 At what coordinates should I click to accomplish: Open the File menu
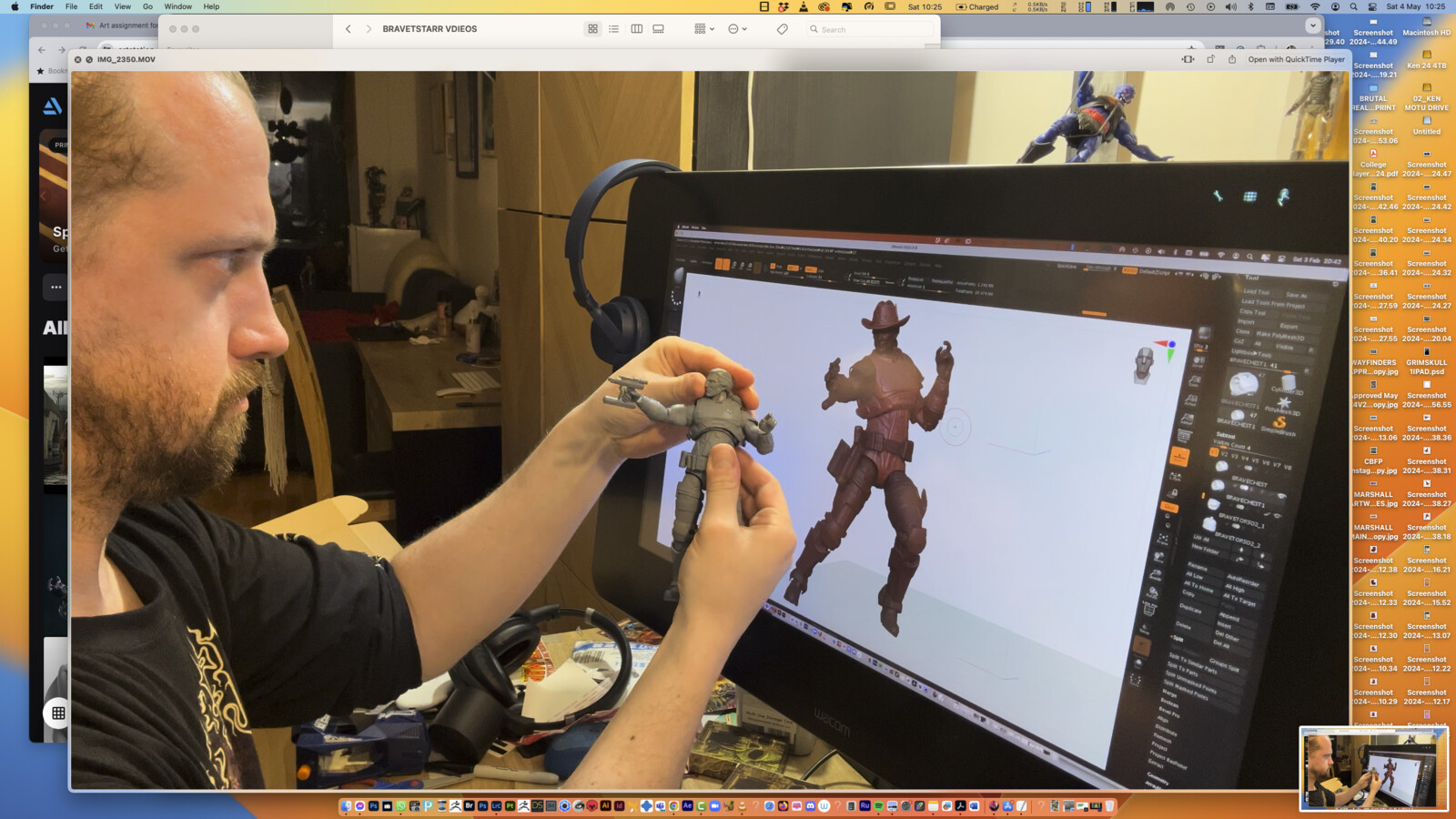click(x=71, y=6)
